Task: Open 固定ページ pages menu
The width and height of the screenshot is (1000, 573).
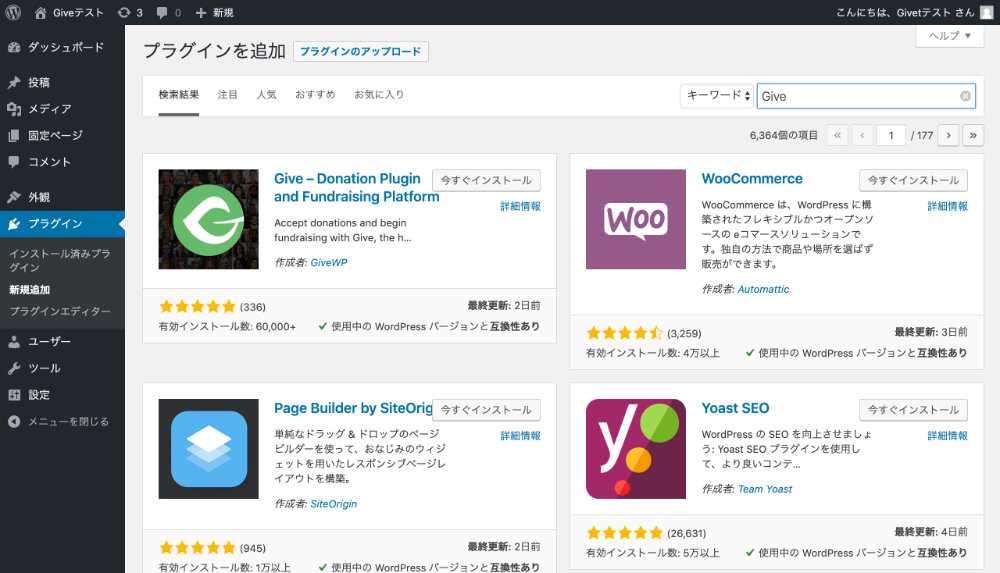Action: (62, 135)
